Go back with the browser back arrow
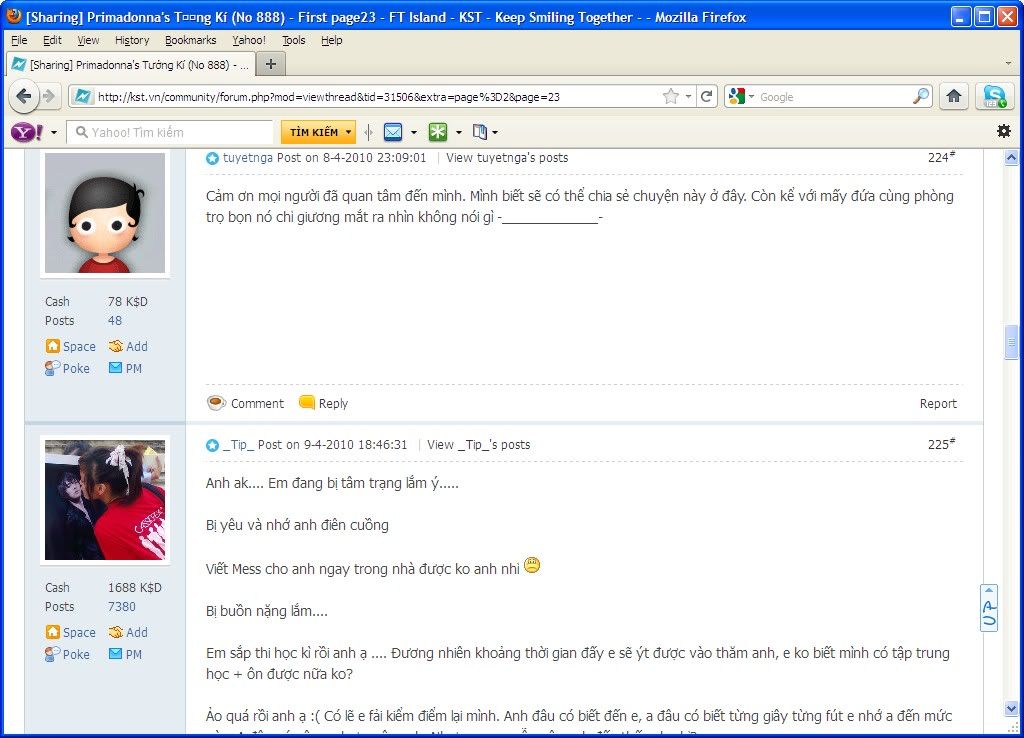 (24, 97)
